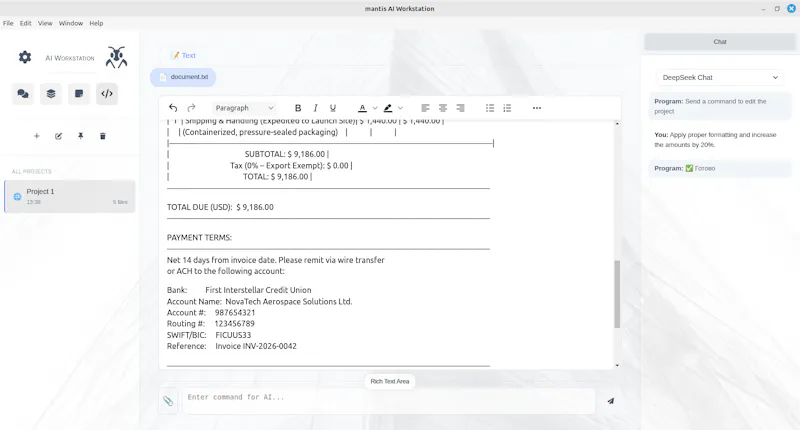
Task: Undo the last edit
Action: pyautogui.click(x=173, y=108)
